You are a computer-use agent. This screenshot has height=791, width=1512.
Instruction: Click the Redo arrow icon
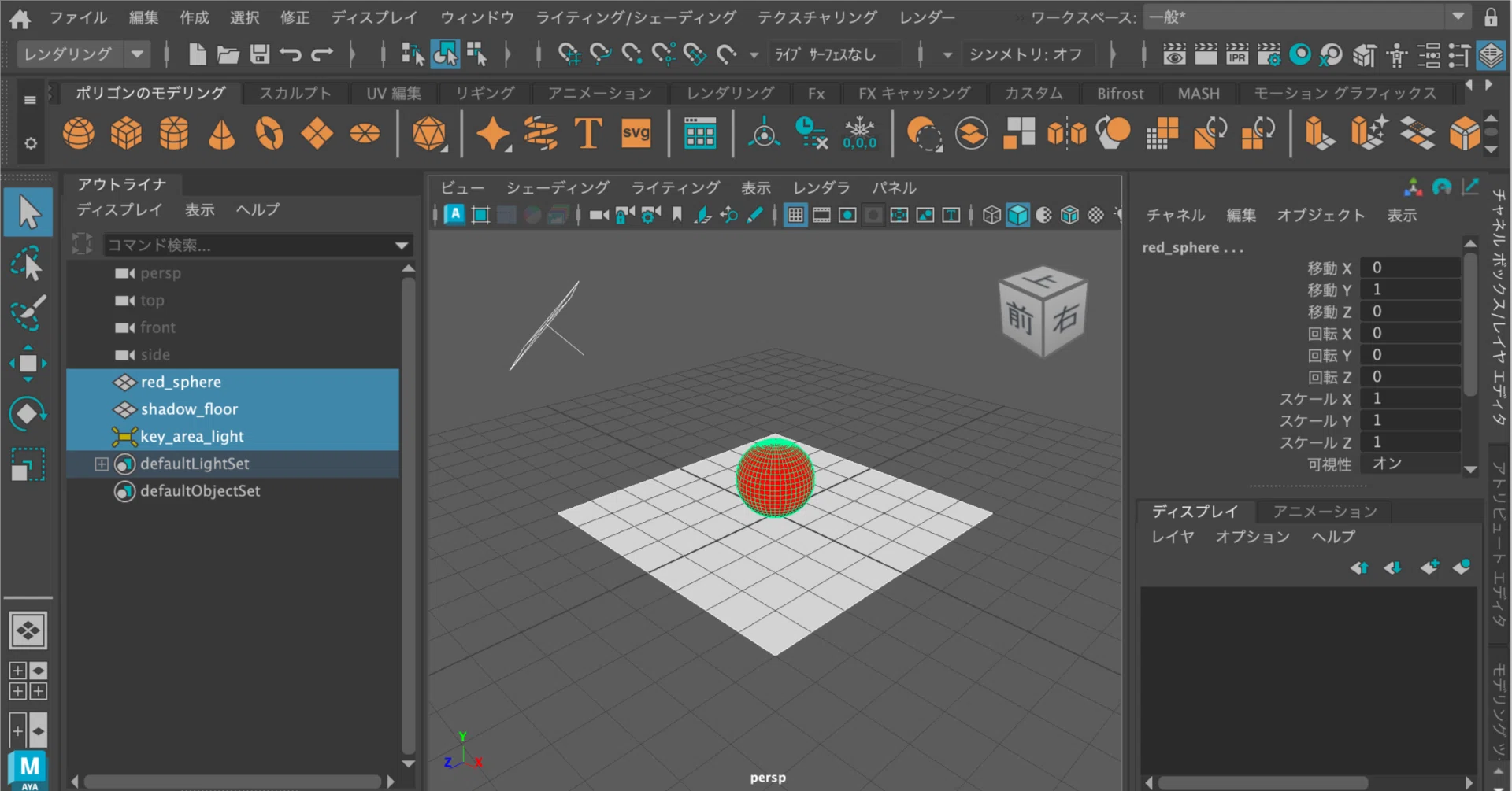tap(322, 54)
